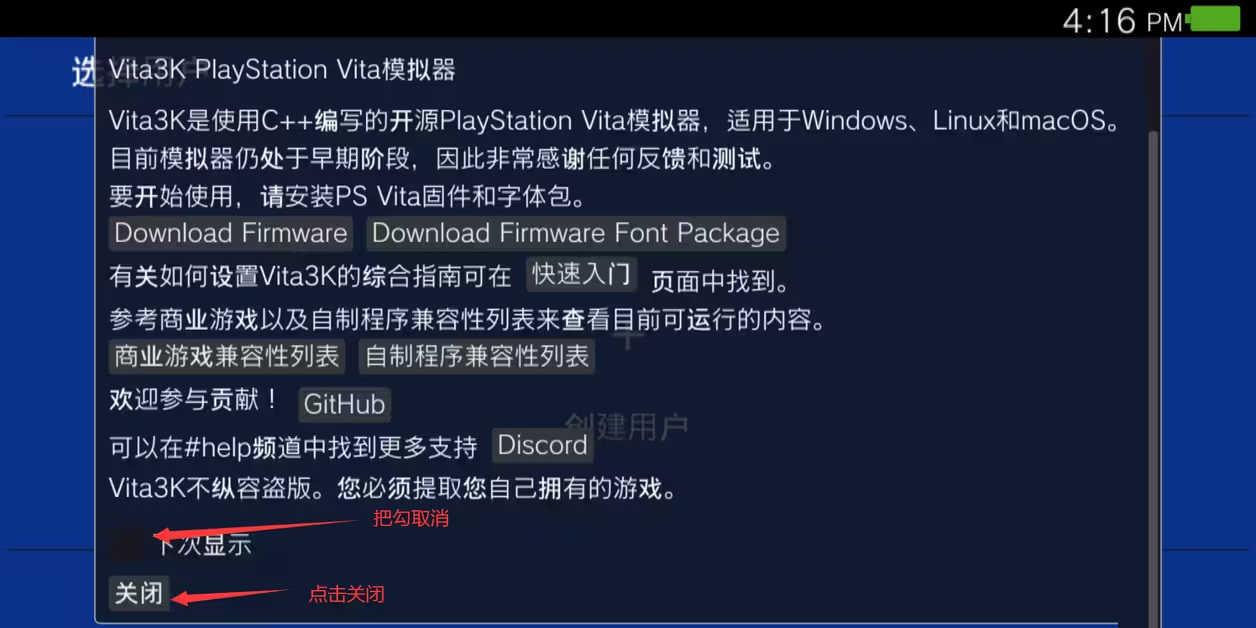Click the partially hidden 选择用户 heading
This screenshot has width=1256, height=628.
coord(84,71)
